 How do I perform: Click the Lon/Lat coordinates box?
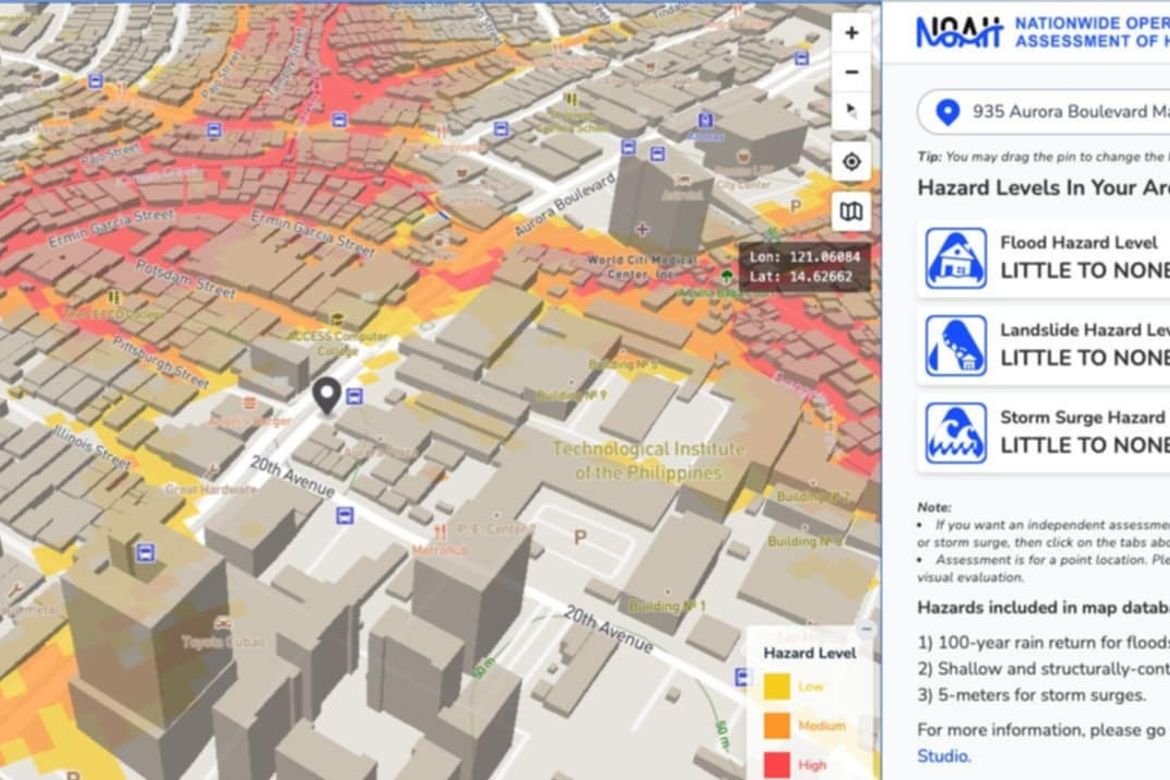point(805,266)
